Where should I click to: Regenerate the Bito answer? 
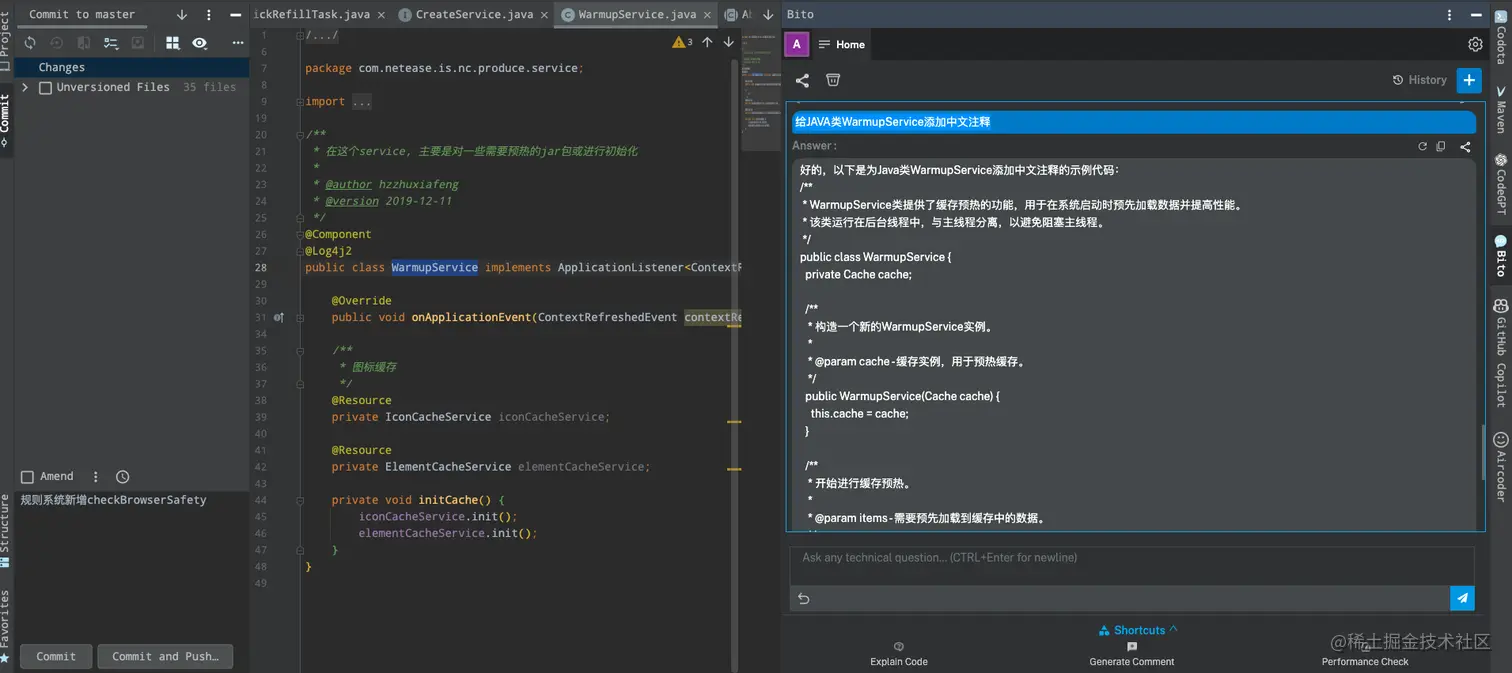click(x=1423, y=146)
